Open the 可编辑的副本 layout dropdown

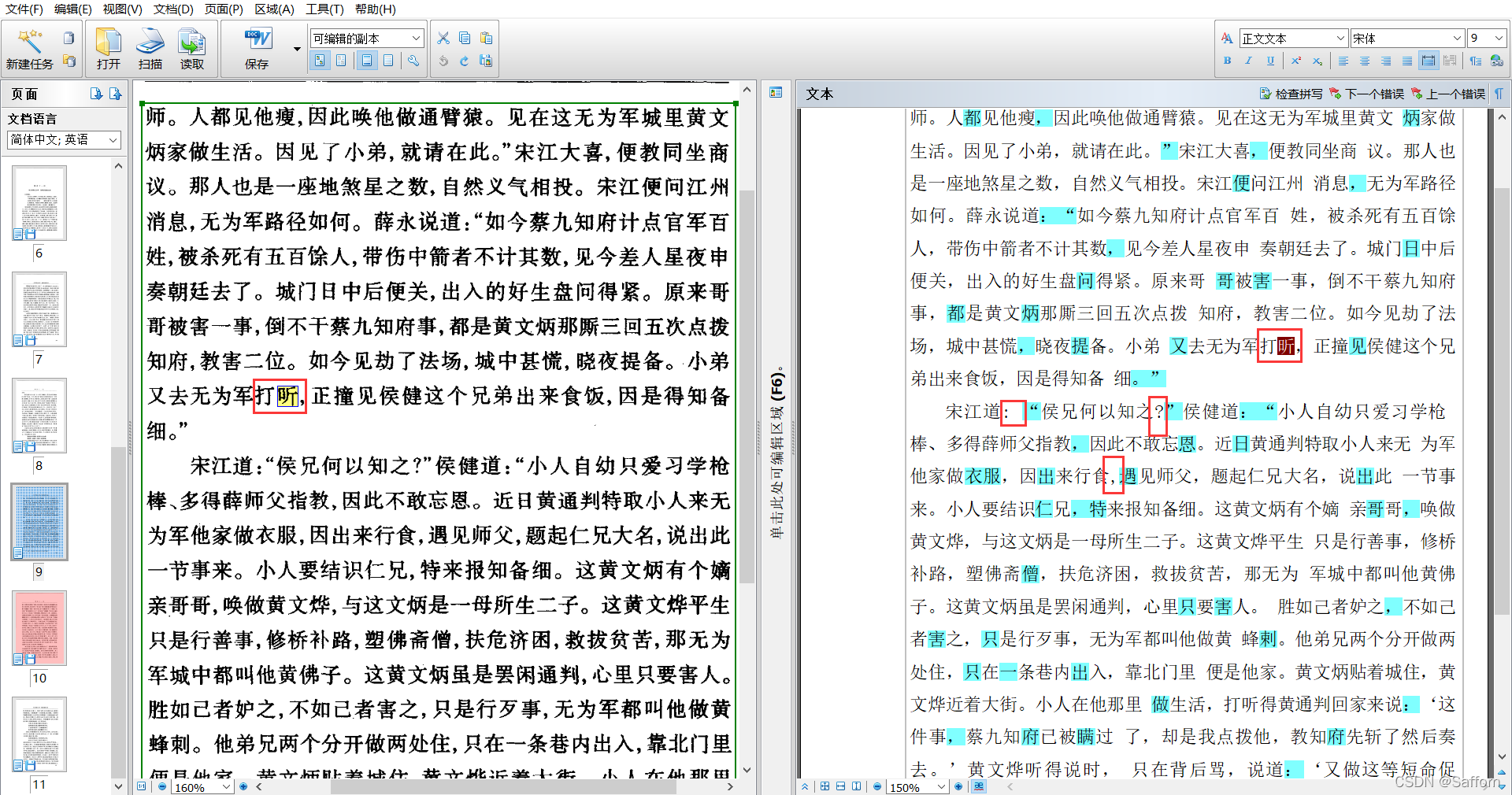(367, 38)
